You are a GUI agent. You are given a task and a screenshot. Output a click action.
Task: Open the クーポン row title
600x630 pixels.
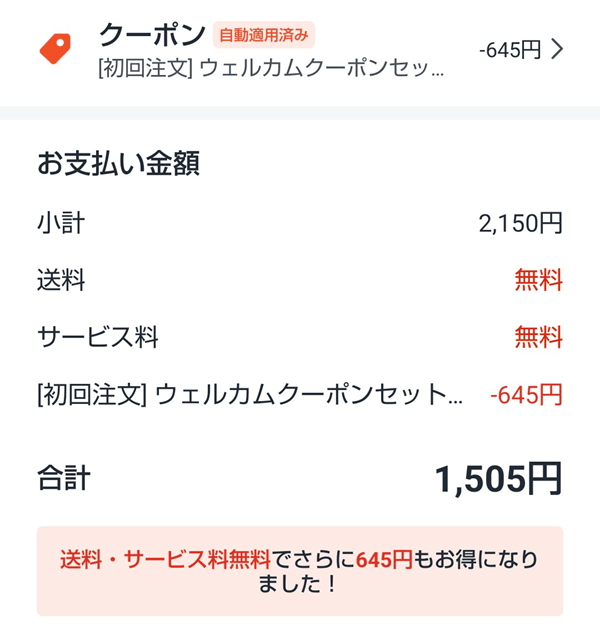point(152,35)
